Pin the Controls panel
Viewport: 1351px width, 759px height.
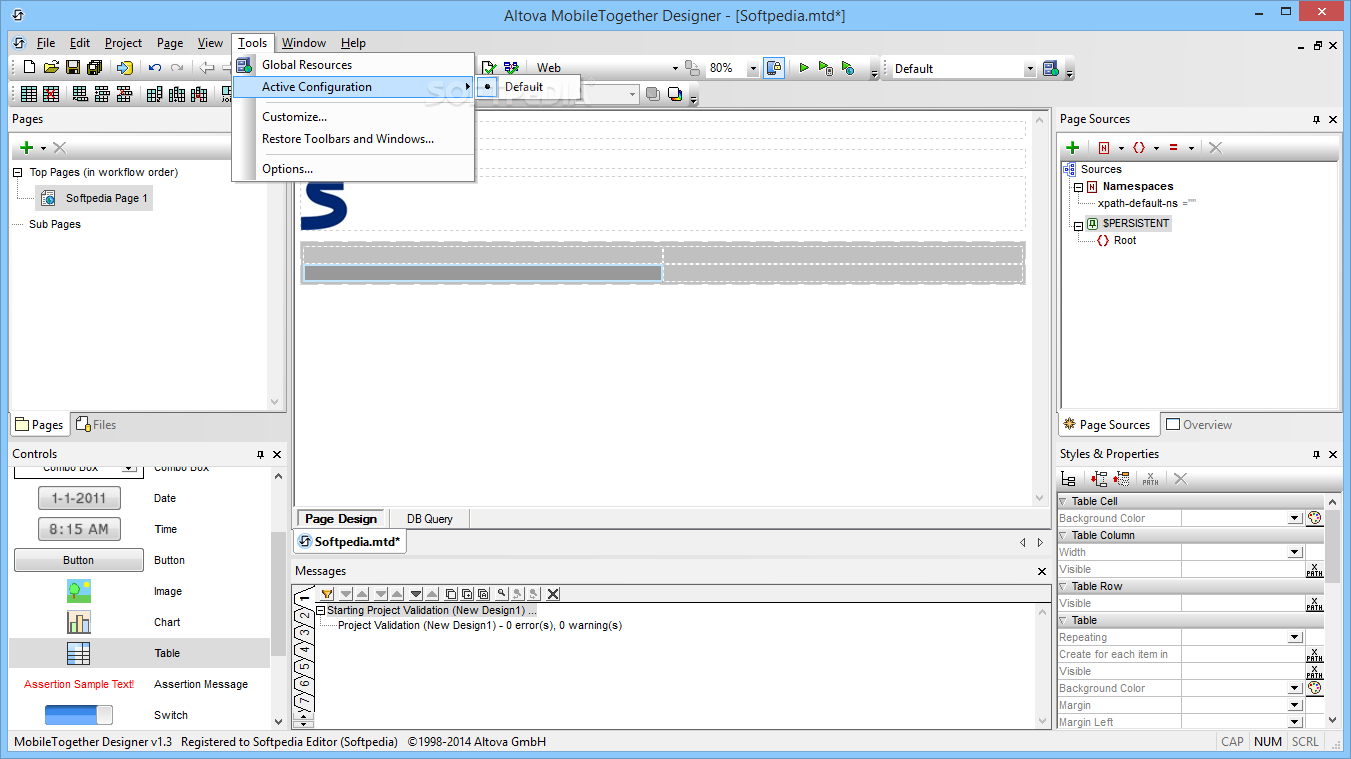click(260, 454)
